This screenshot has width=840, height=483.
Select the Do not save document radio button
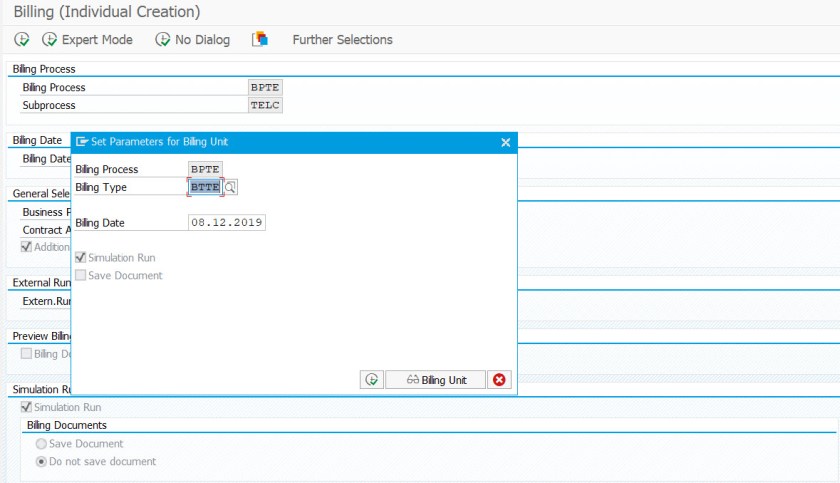click(x=41, y=462)
